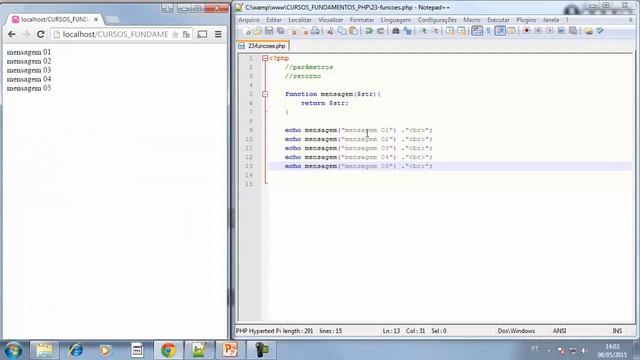Viewport: 640px width, 360px height.
Task: Open the Janela menu
Action: pyautogui.click(x=551, y=20)
